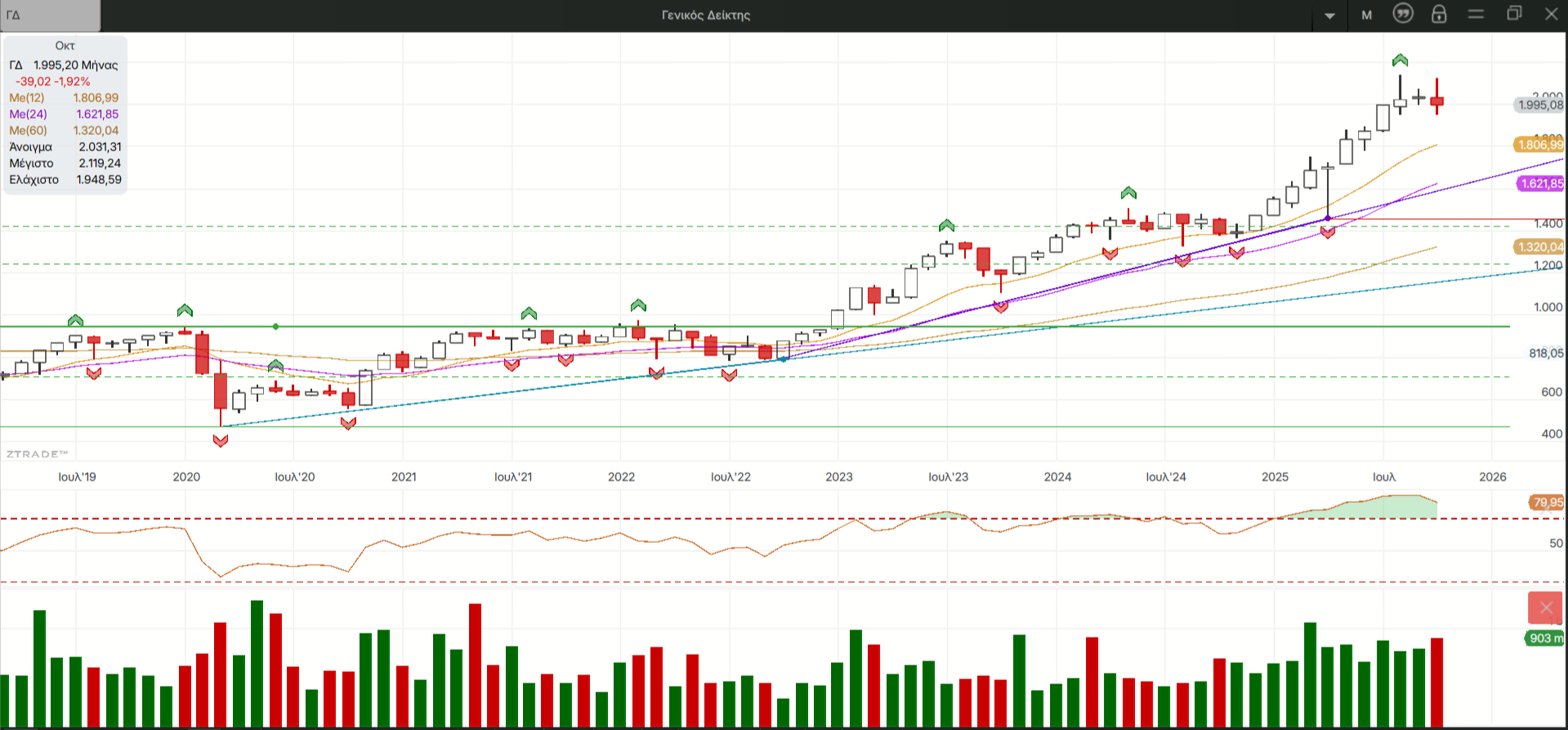Viewport: 1568px width, 730px height.
Task: Click the restore window icon
Action: (x=1514, y=14)
